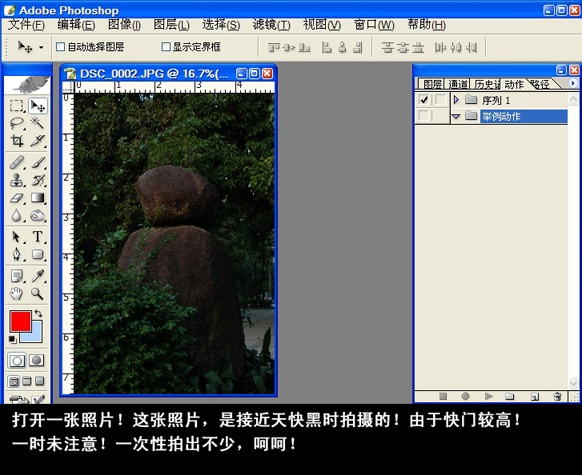
Task: Open the Move tool preset picker dropdown
Action: click(x=41, y=47)
